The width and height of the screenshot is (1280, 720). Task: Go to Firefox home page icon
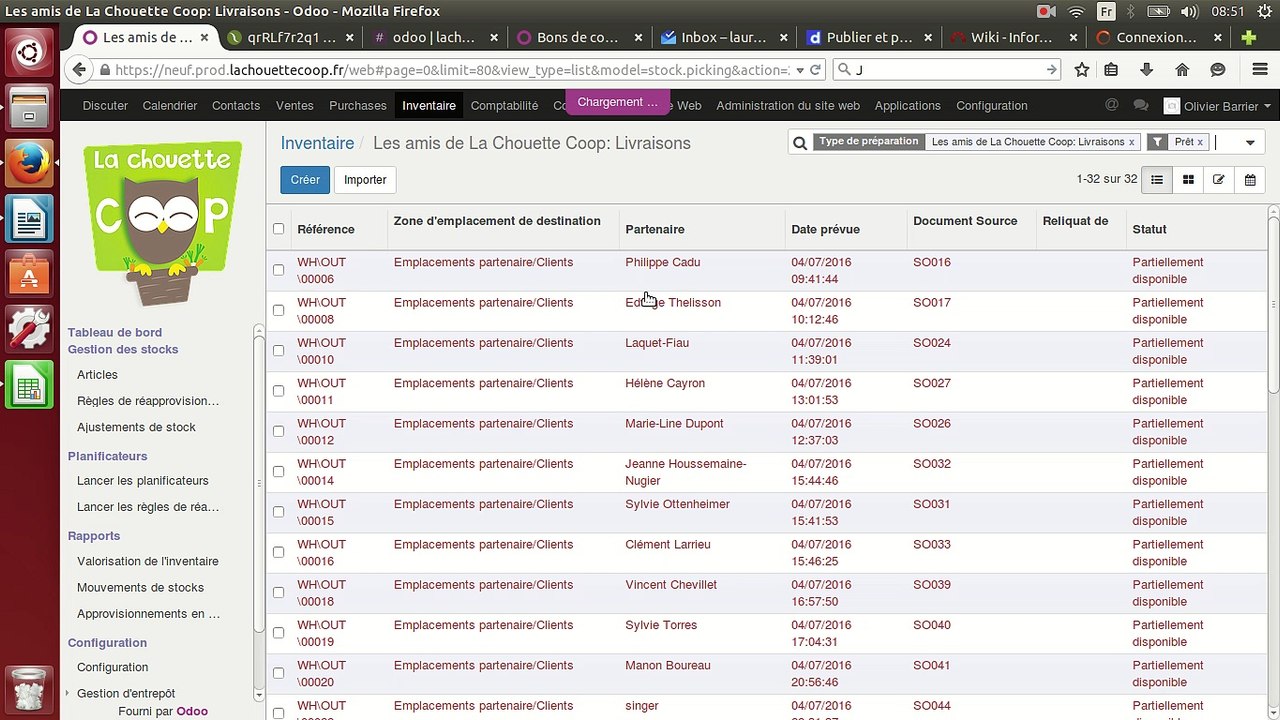pyautogui.click(x=1182, y=70)
